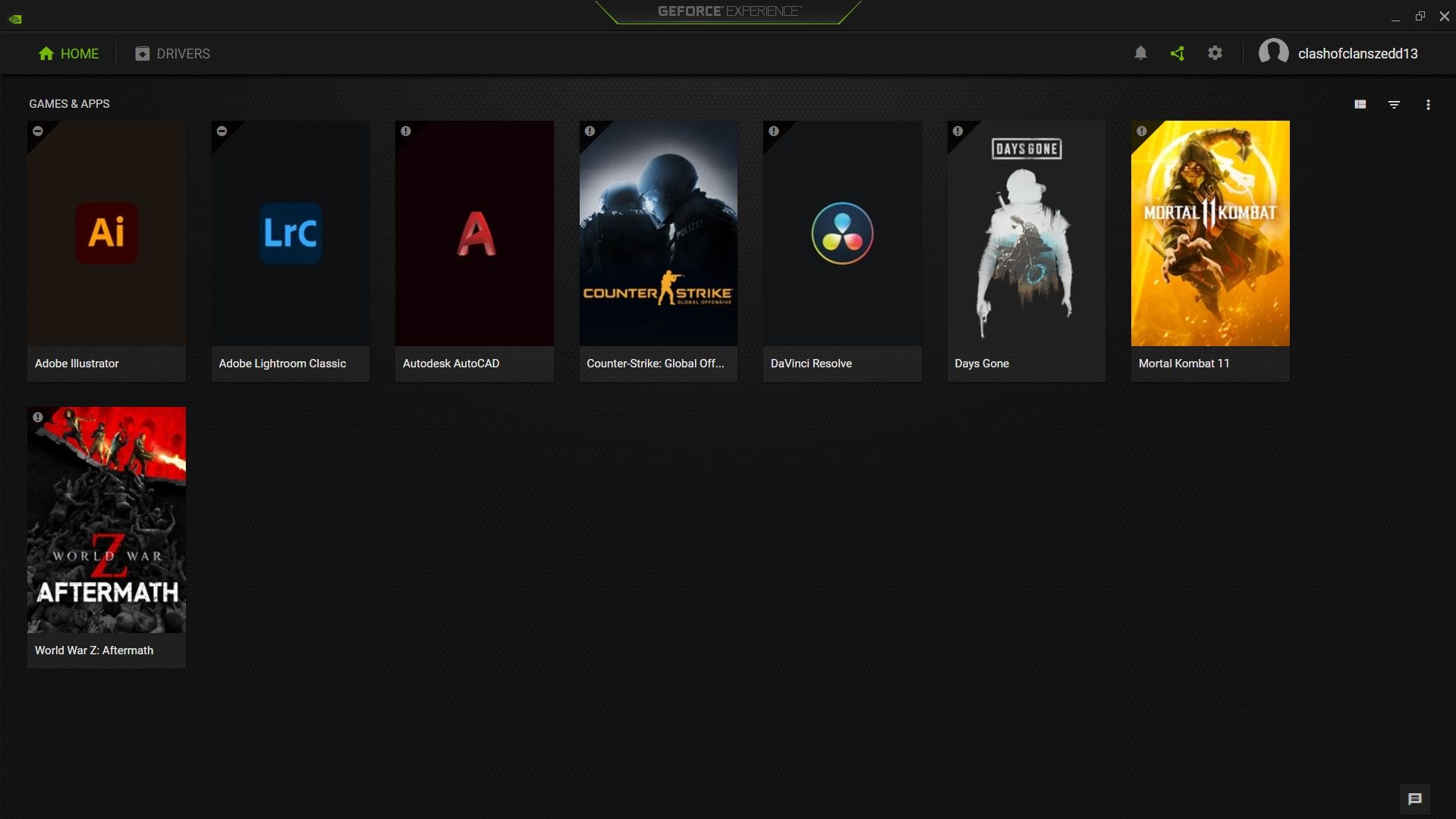Click warning badge on Autodesk AutoCAD tile

(x=406, y=131)
